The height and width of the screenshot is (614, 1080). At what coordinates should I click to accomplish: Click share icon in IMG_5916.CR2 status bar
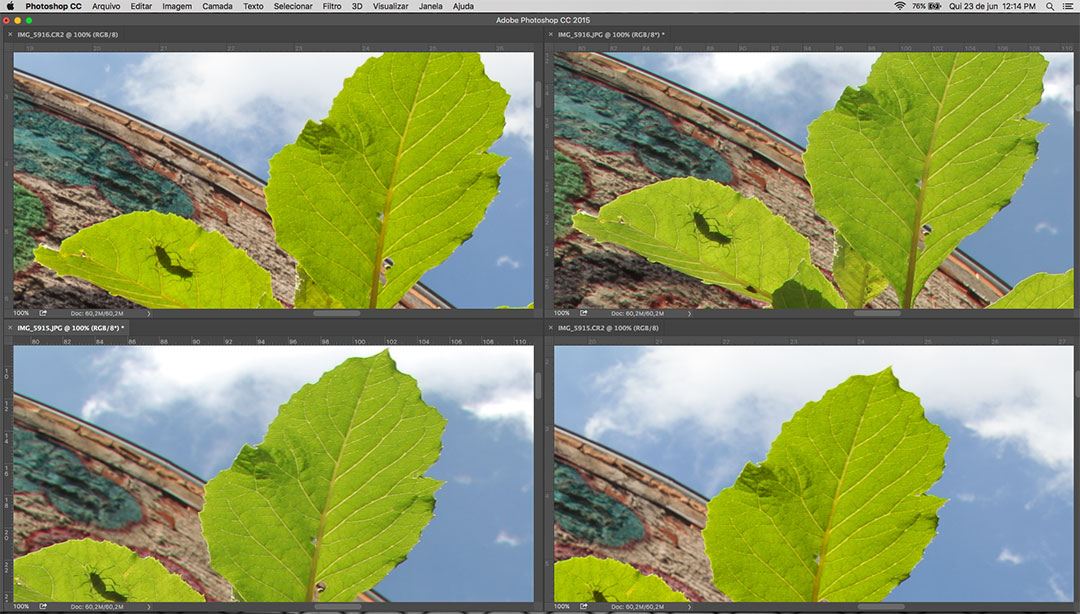coord(43,313)
